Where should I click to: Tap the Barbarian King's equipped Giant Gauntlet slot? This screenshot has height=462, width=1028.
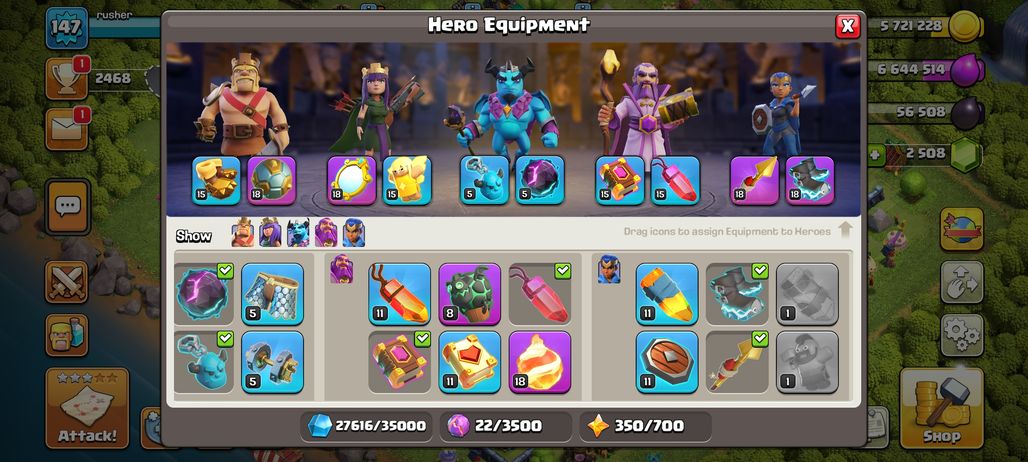tap(216, 180)
